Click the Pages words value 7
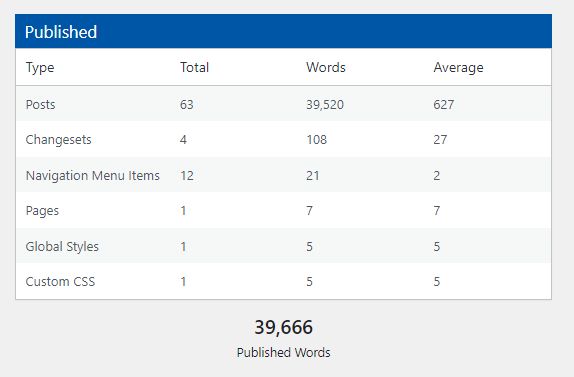The width and height of the screenshot is (574, 377). [x=309, y=210]
